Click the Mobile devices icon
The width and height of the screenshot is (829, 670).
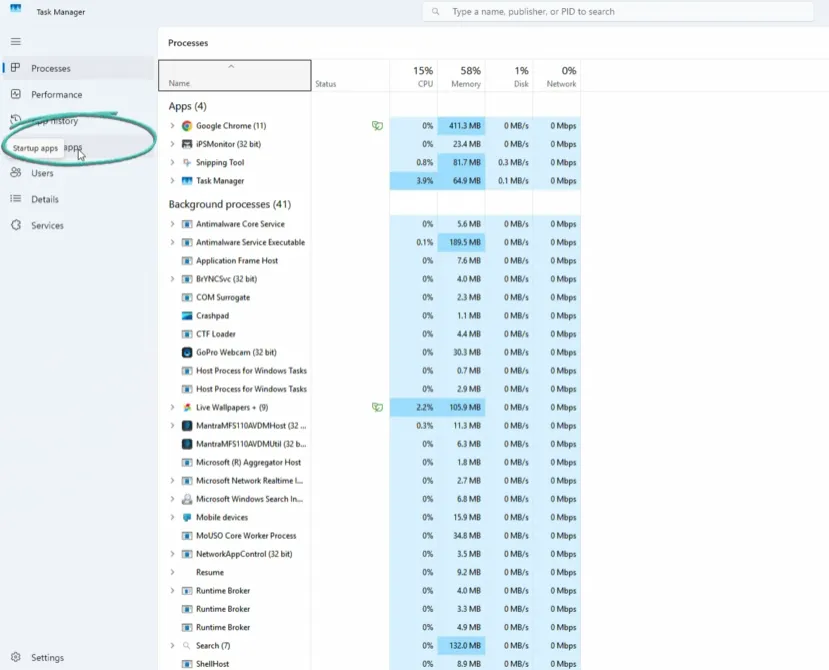pyautogui.click(x=187, y=517)
